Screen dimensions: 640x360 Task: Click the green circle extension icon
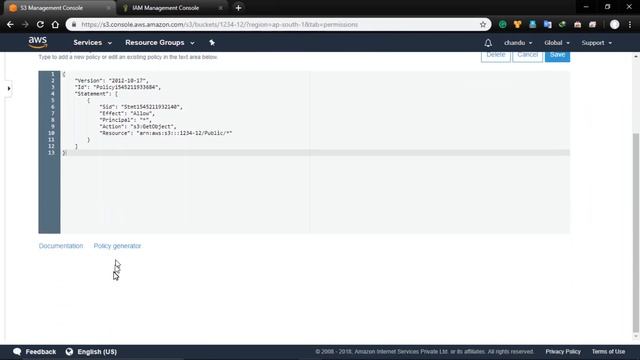(502, 24)
